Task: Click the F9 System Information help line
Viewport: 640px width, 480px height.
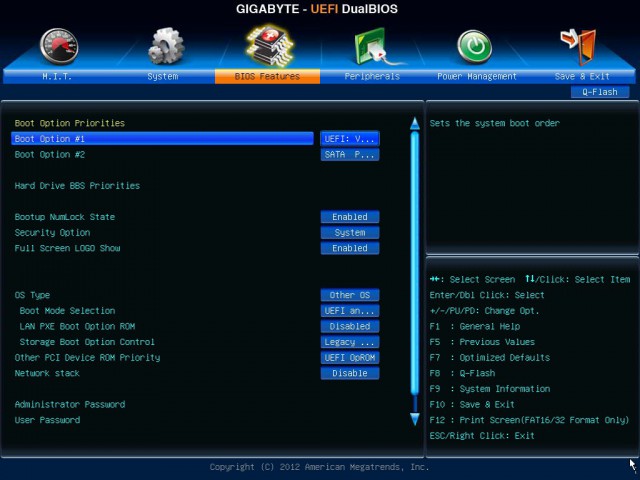Action: pyautogui.click(x=490, y=389)
